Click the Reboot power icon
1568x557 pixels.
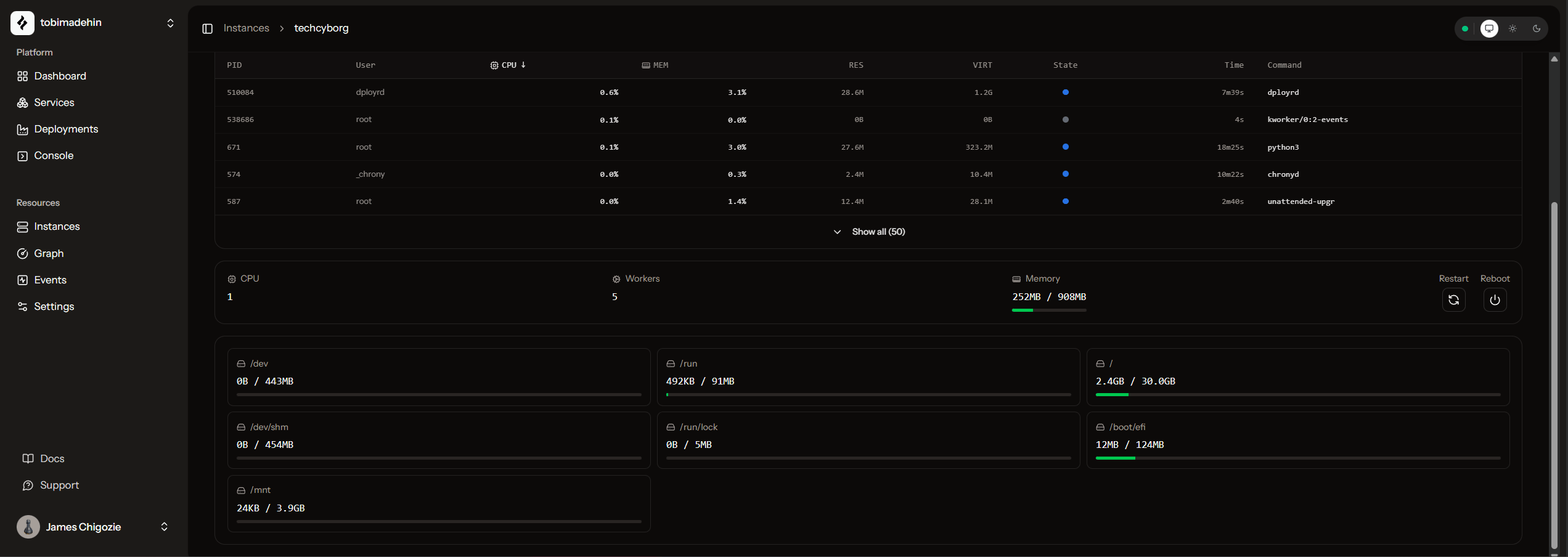click(x=1495, y=300)
